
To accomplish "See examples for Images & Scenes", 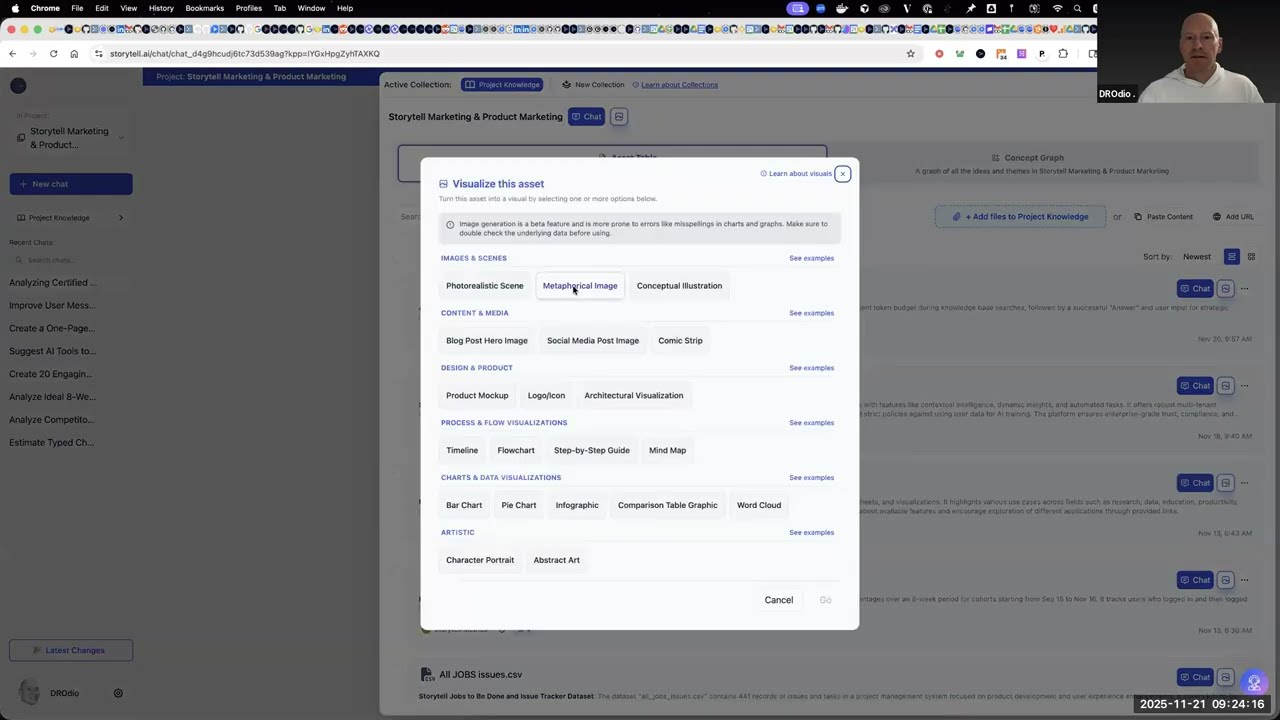I will 811,259.
